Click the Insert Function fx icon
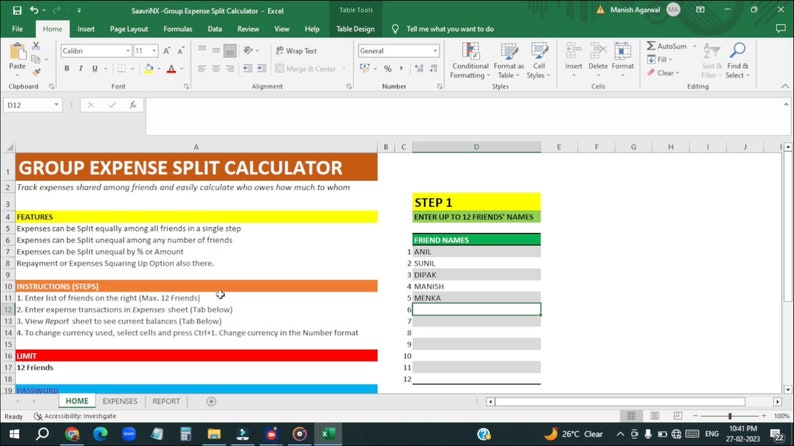Image resolution: width=794 pixels, height=446 pixels. [133, 105]
